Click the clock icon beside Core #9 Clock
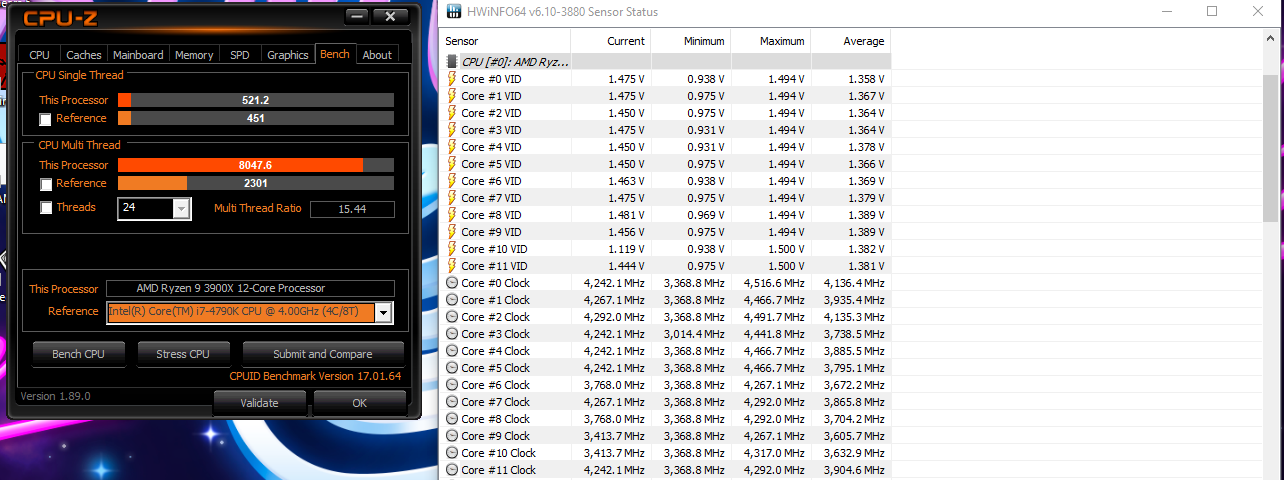The image size is (1284, 480). click(452, 436)
